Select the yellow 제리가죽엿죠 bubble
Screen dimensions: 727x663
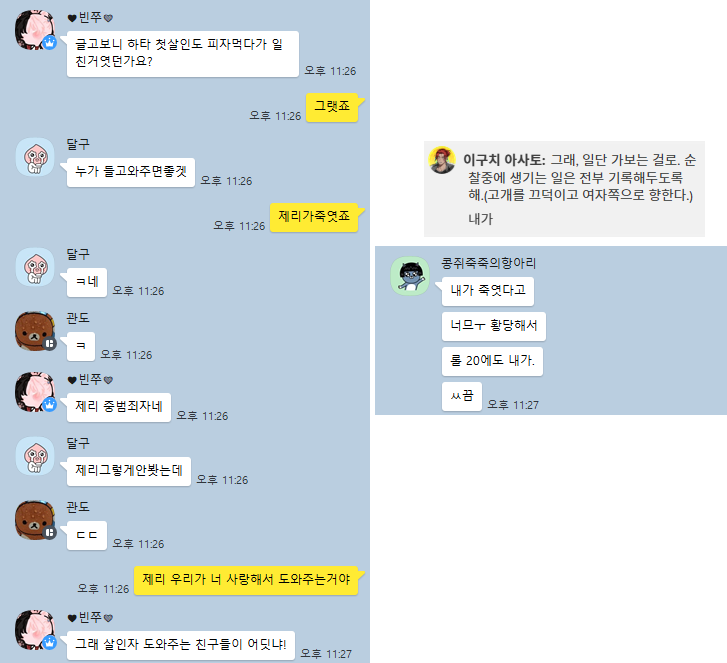tap(314, 217)
